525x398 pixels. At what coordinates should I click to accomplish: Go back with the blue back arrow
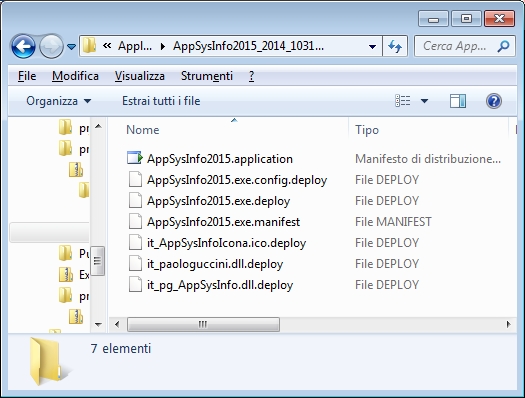coord(23,46)
